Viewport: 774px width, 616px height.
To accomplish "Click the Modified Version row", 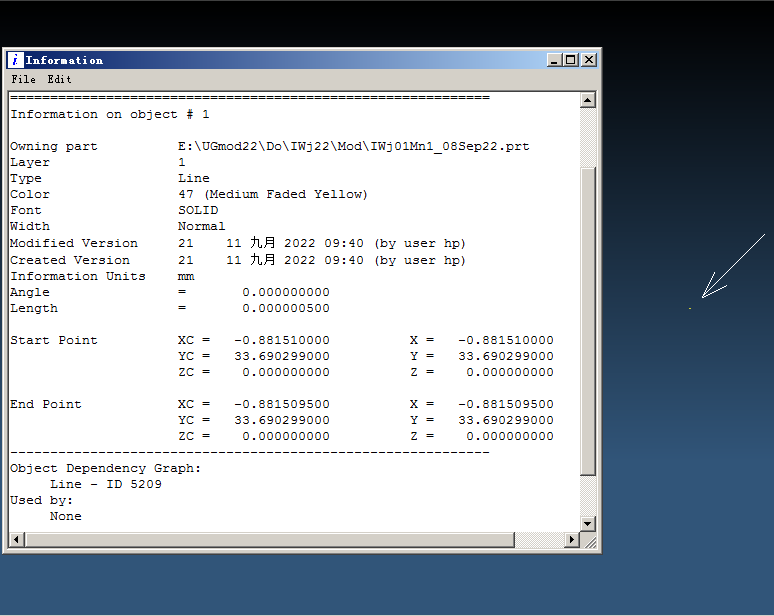I will coord(237,243).
